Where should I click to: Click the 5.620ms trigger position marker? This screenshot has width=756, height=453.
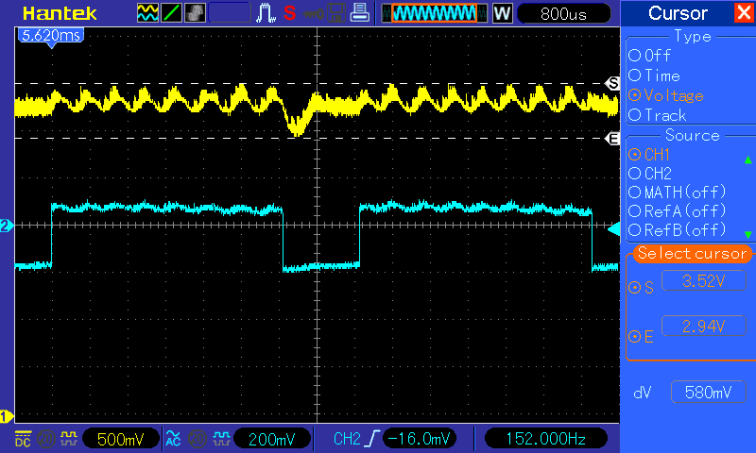[x=51, y=37]
